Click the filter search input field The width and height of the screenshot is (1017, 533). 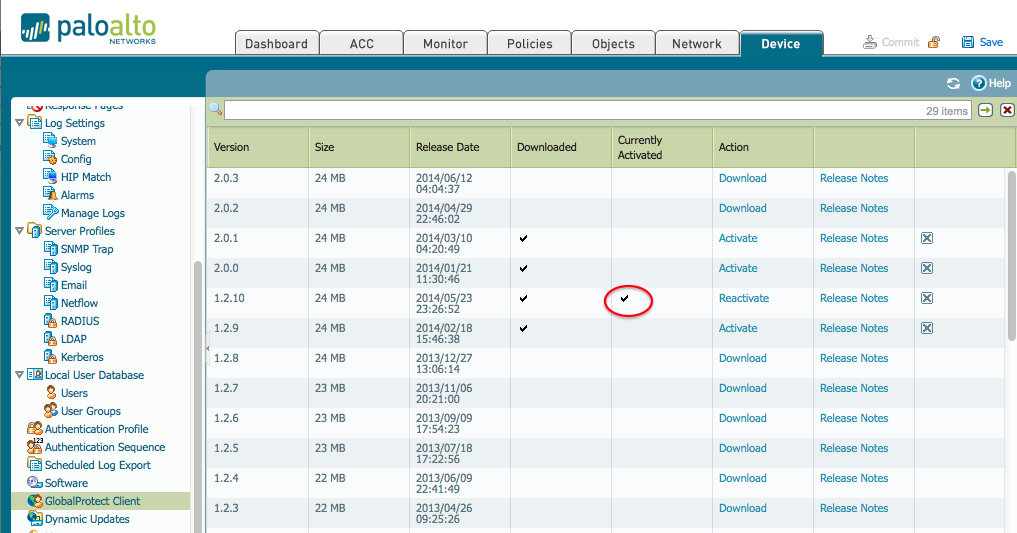pos(598,110)
